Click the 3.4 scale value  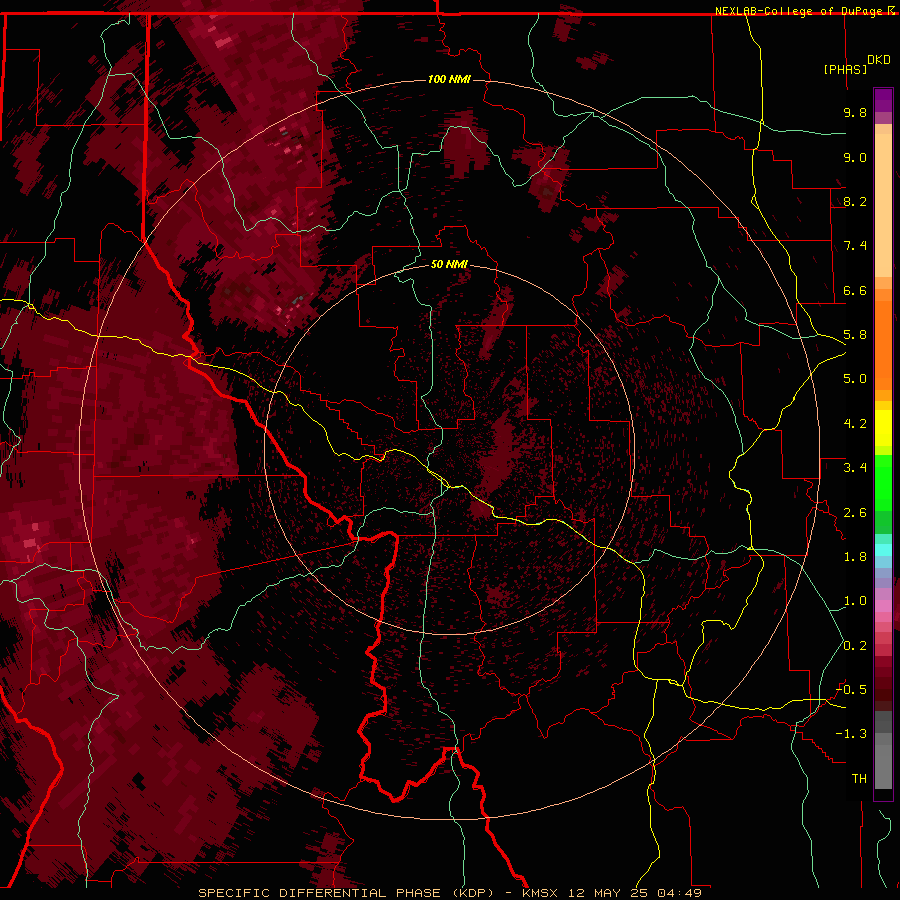coord(855,468)
